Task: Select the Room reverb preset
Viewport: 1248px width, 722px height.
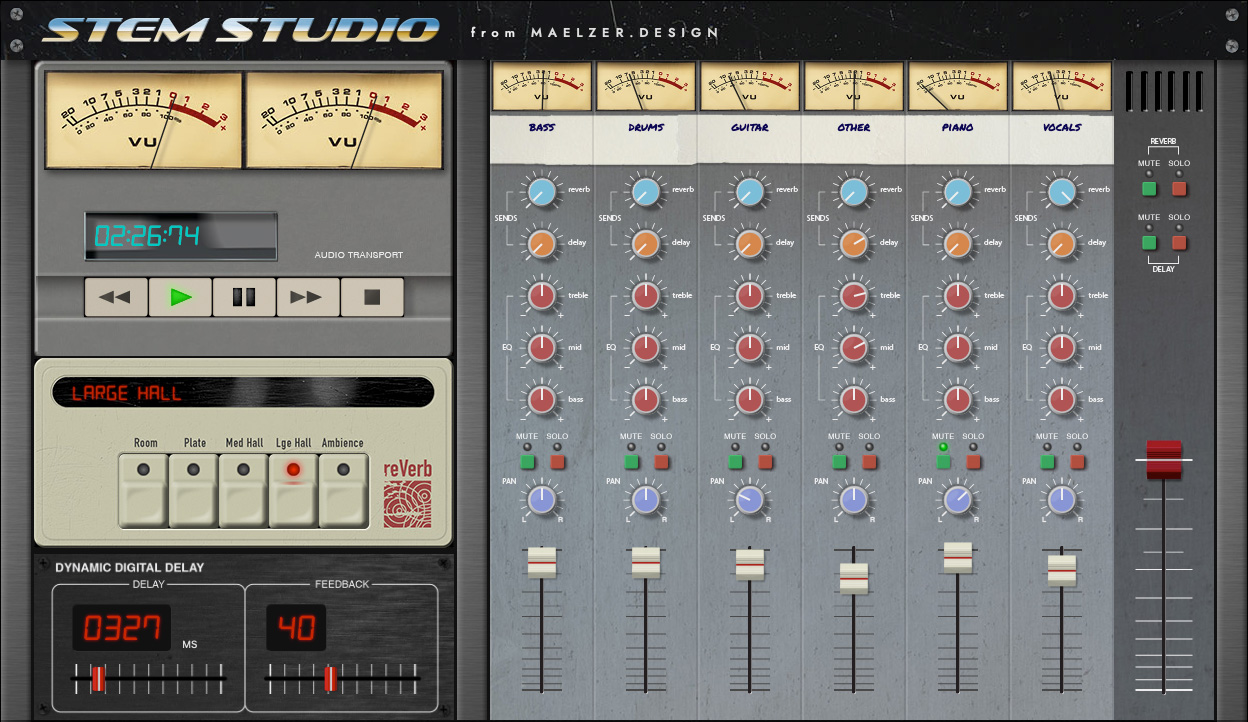Action: point(142,492)
